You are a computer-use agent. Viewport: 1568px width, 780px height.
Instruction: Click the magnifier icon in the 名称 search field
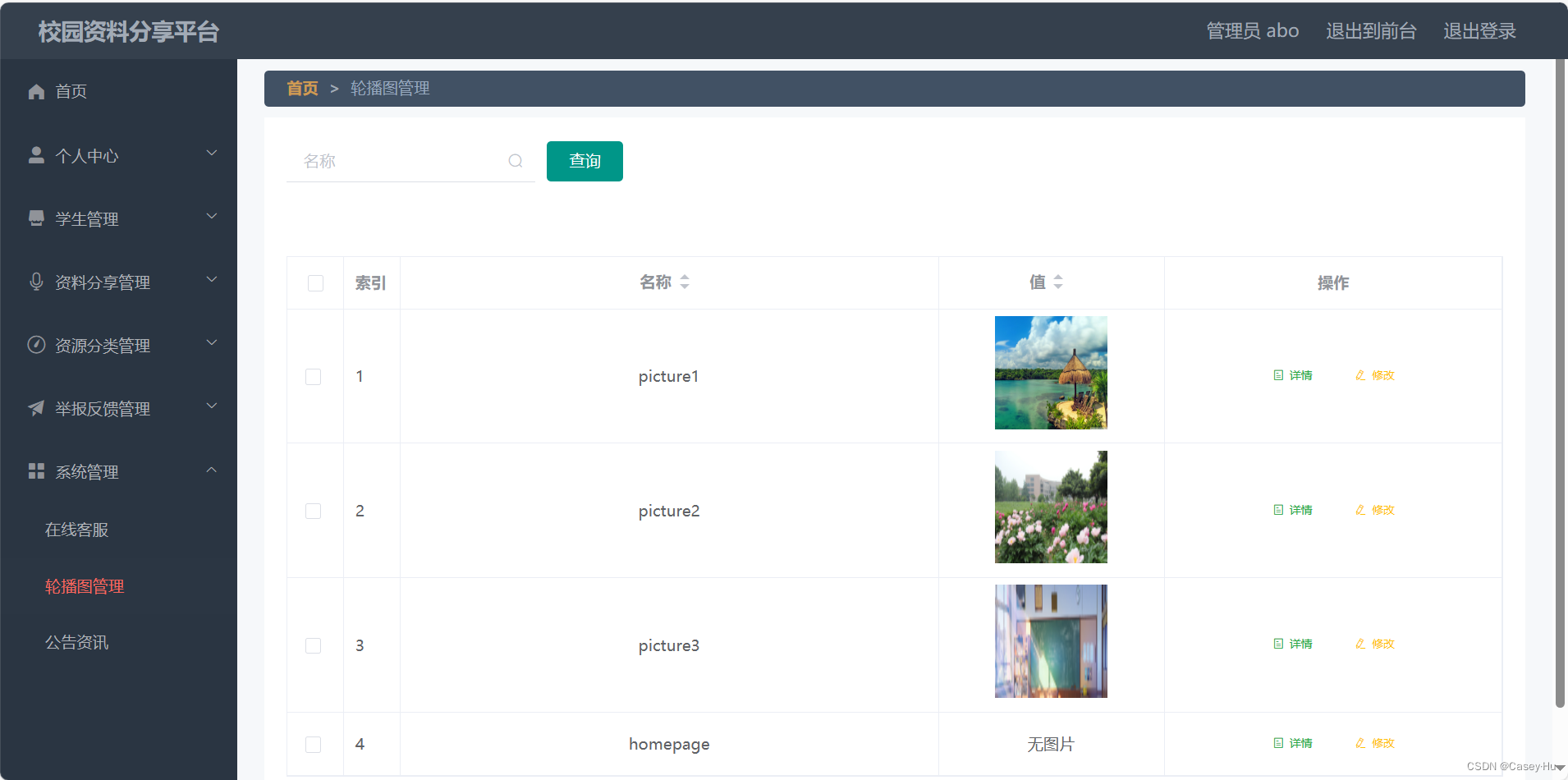pos(516,161)
